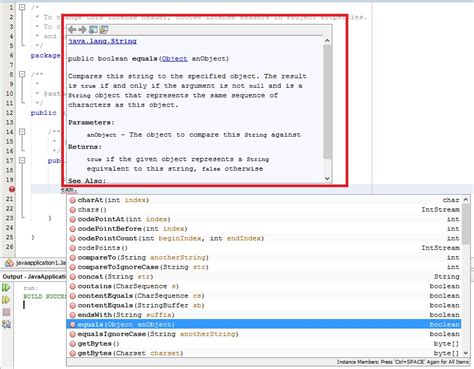Re-run the project from Output panel
474x369 pixels.
pyautogui.click(x=6, y=288)
